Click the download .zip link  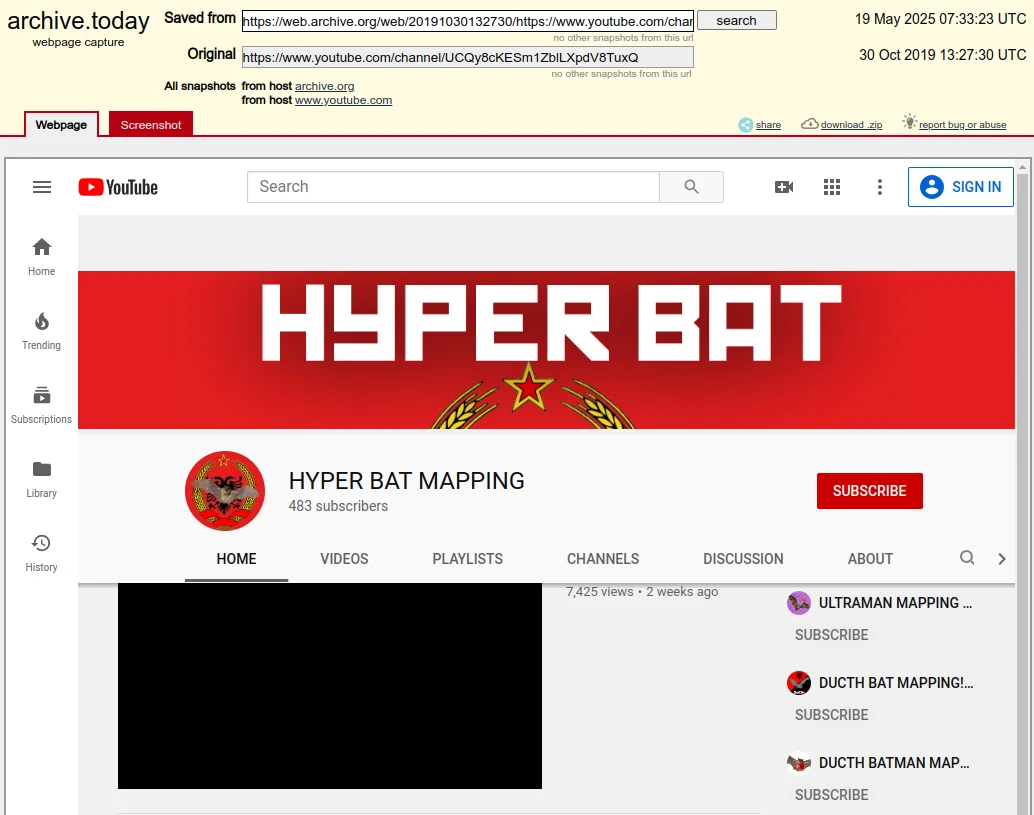851,125
